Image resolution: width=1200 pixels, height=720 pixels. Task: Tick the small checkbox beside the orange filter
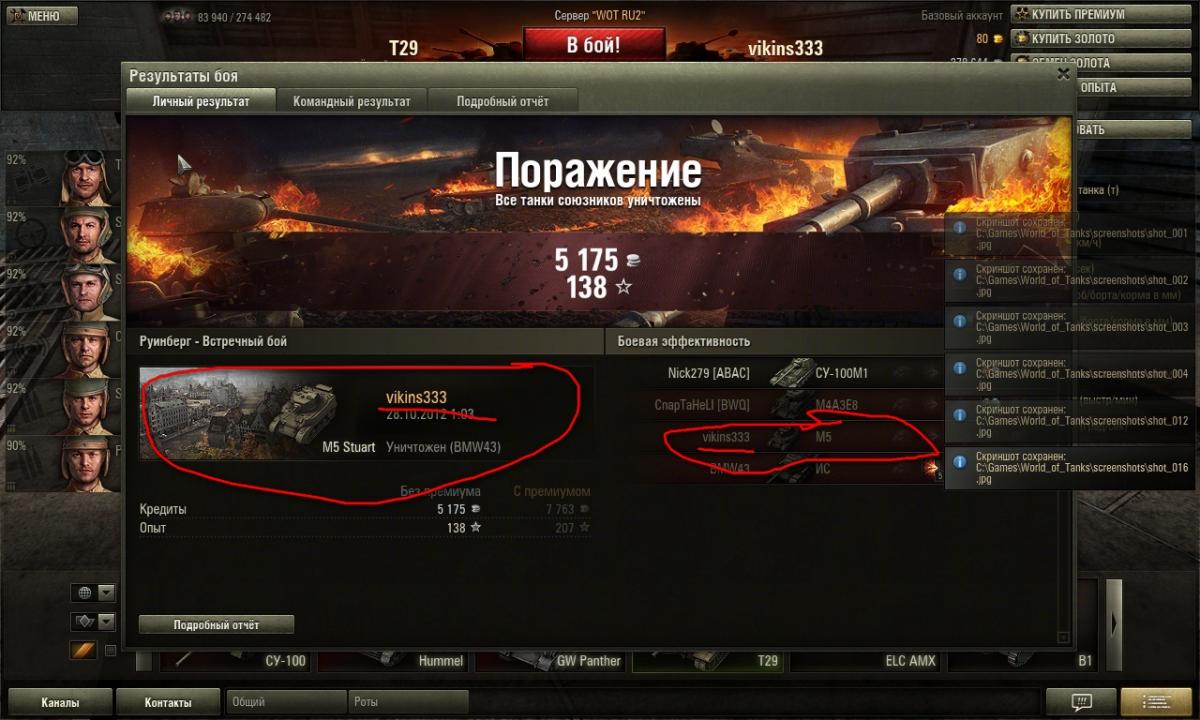point(110,651)
